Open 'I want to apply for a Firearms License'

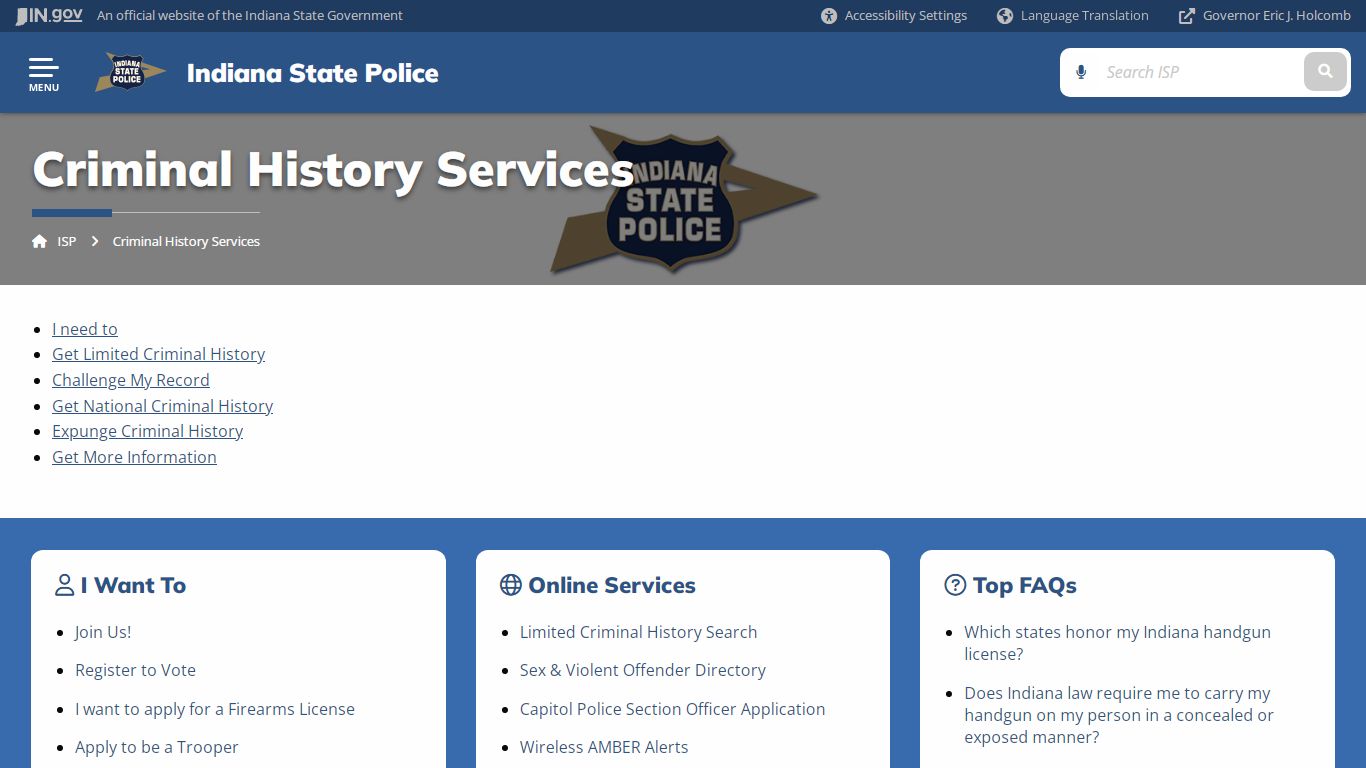click(x=215, y=709)
